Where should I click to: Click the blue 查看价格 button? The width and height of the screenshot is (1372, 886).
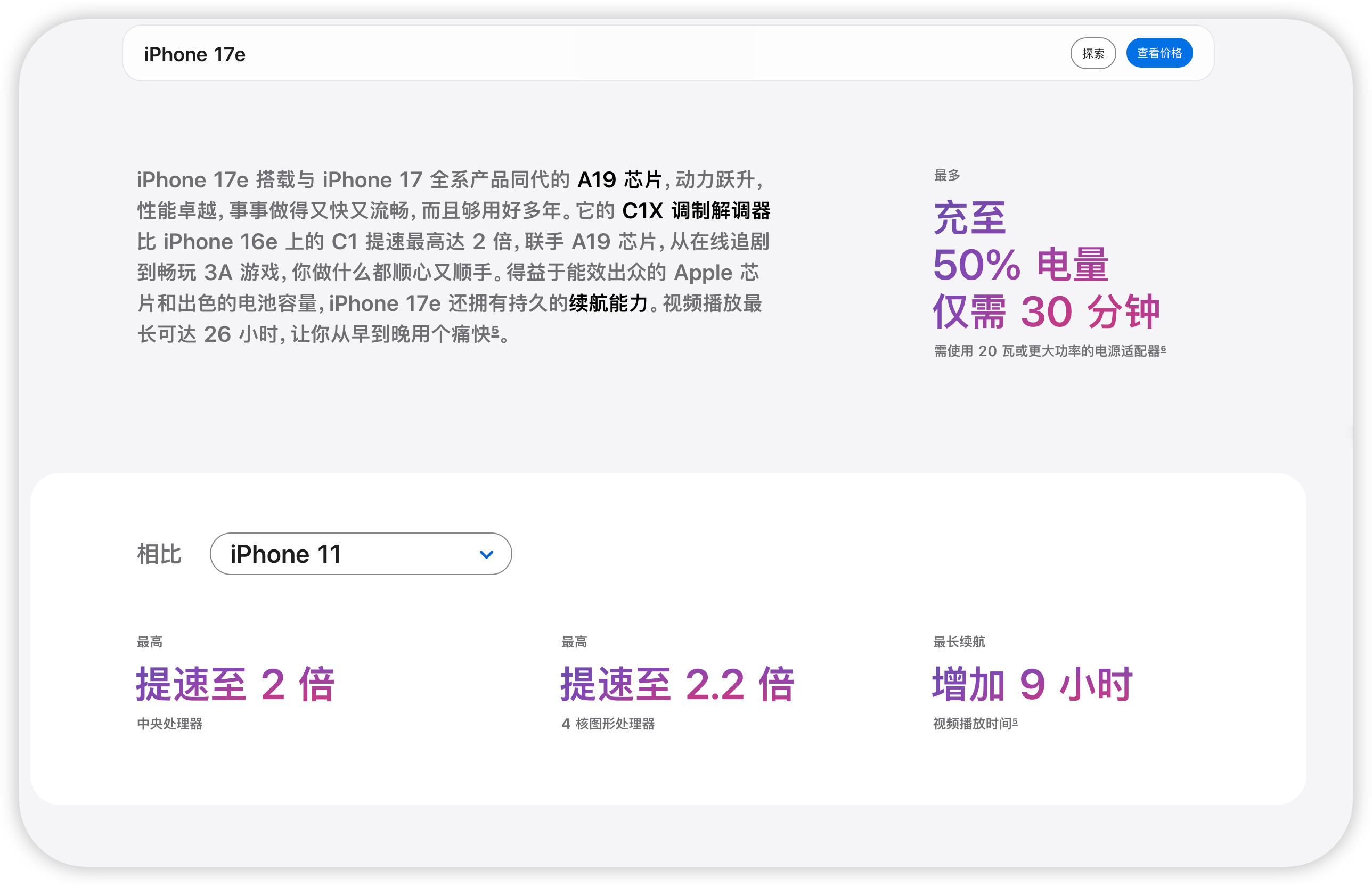point(1158,53)
